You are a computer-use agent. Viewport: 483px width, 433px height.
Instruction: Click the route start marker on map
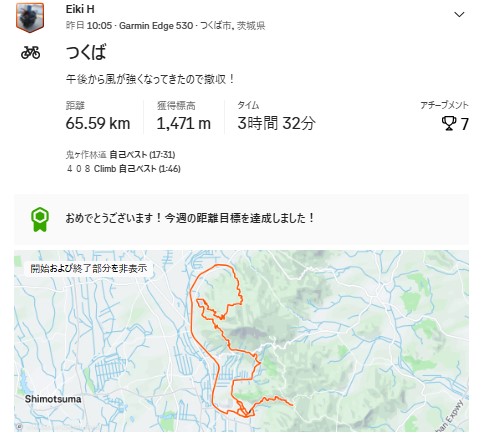[x=248, y=412]
